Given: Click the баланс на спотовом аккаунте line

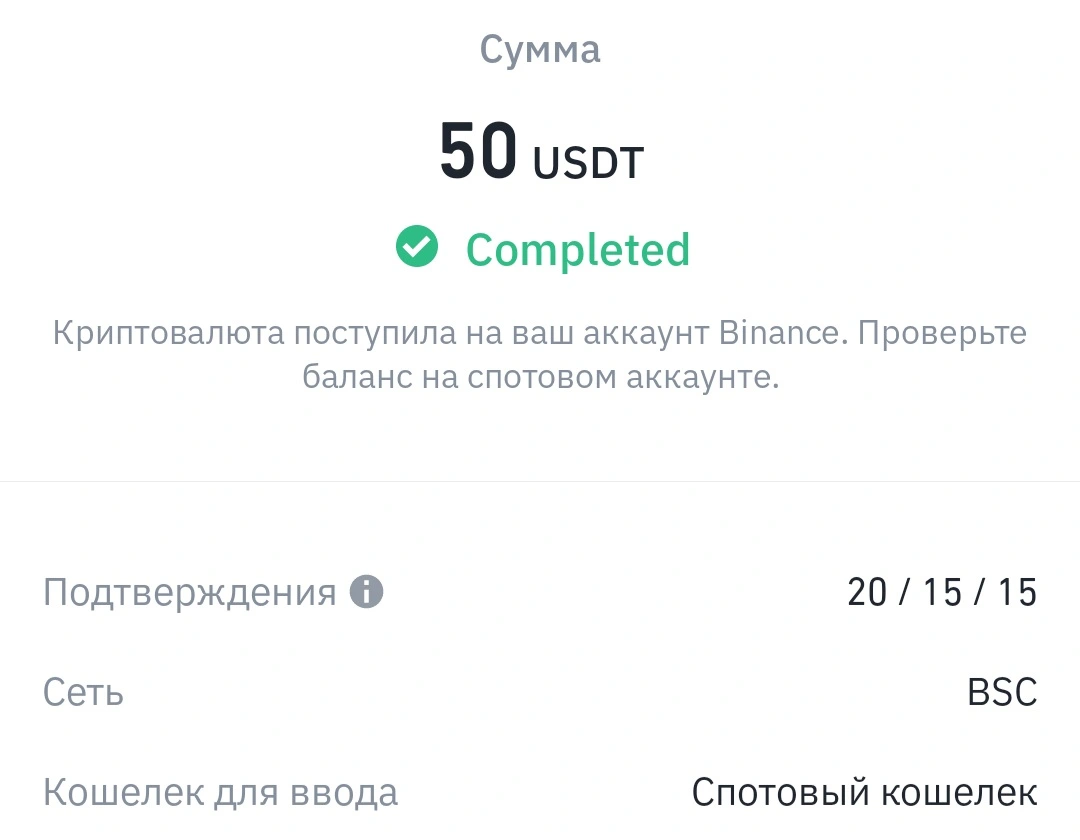Looking at the screenshot, I should pyautogui.click(x=541, y=377).
